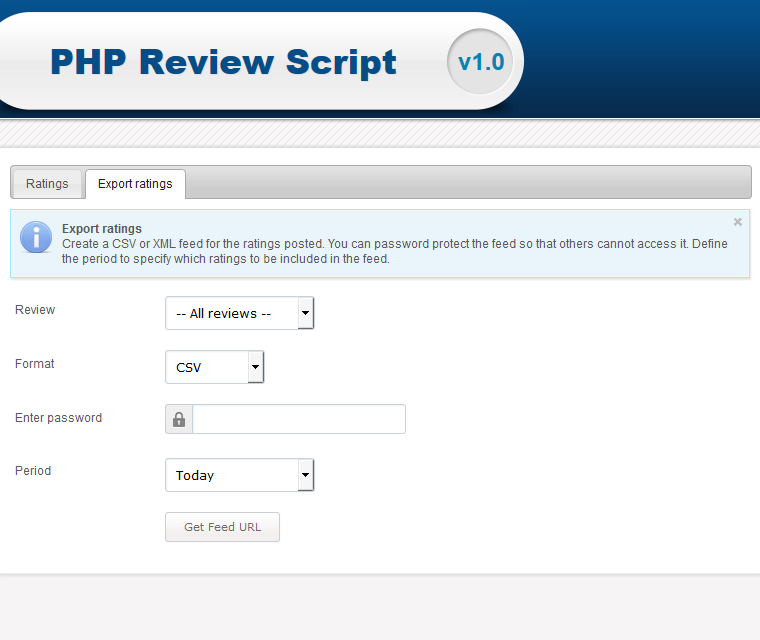The height and width of the screenshot is (640, 760).
Task: Click the v1.0 version badge
Action: [x=481, y=62]
